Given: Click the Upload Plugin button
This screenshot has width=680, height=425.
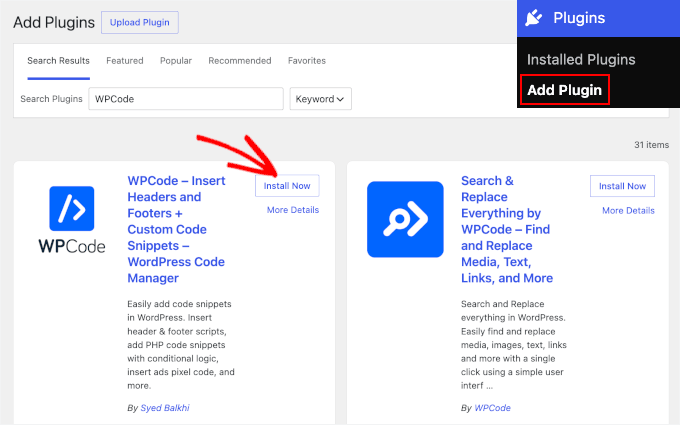Looking at the screenshot, I should pos(140,23).
